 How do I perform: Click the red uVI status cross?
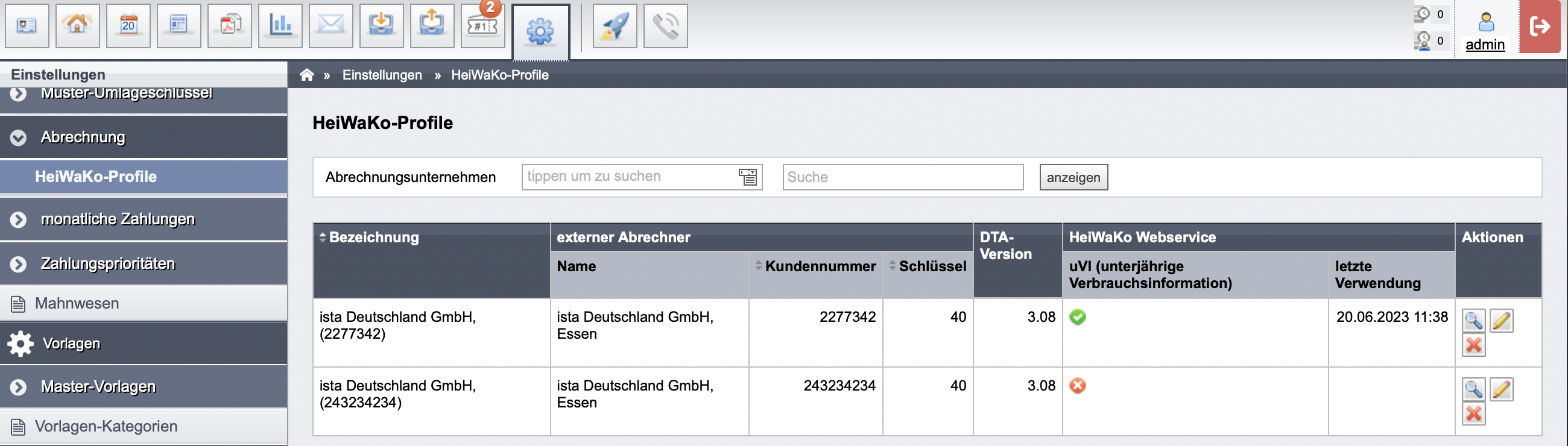(x=1078, y=386)
